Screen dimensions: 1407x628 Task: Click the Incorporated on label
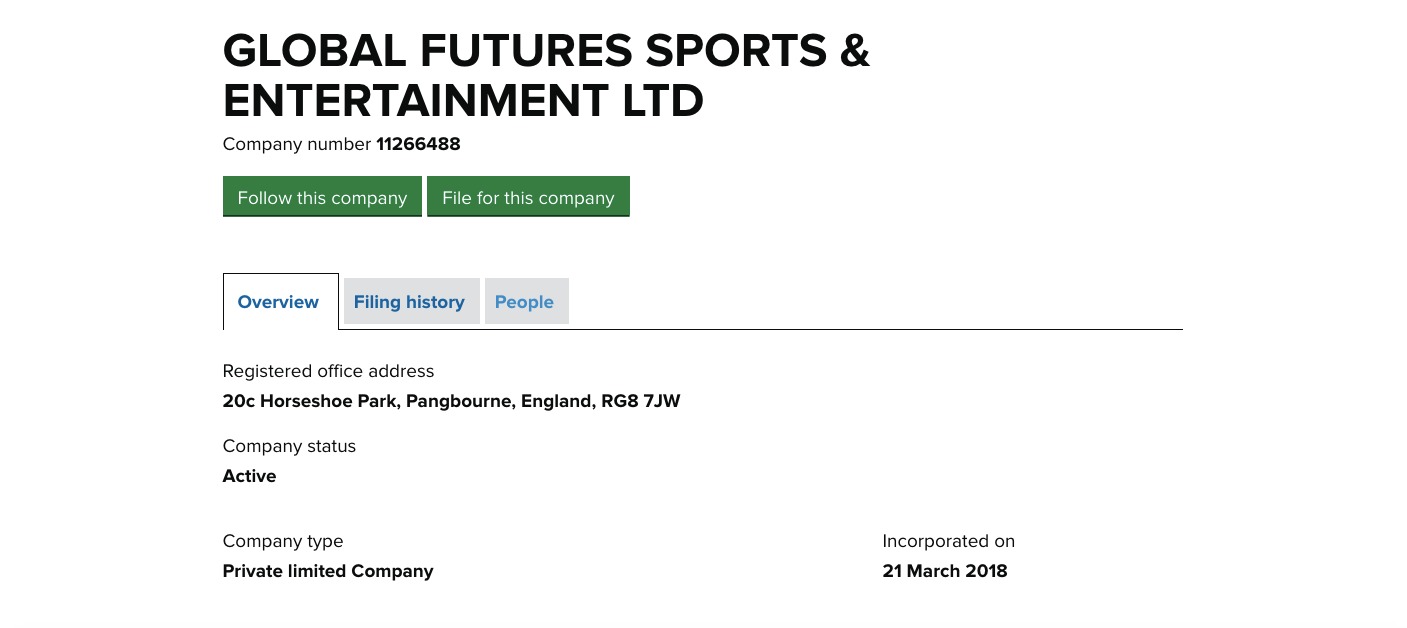[948, 541]
